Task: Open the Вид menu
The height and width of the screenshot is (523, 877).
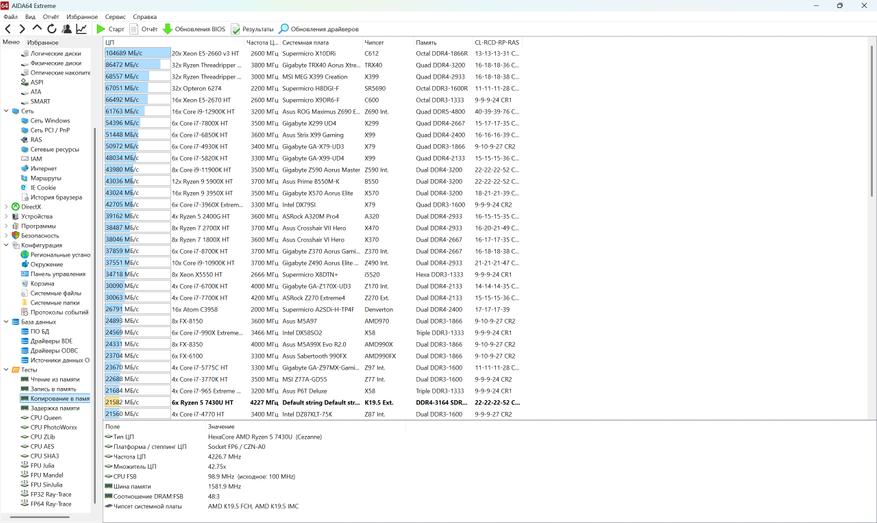Action: (x=30, y=17)
